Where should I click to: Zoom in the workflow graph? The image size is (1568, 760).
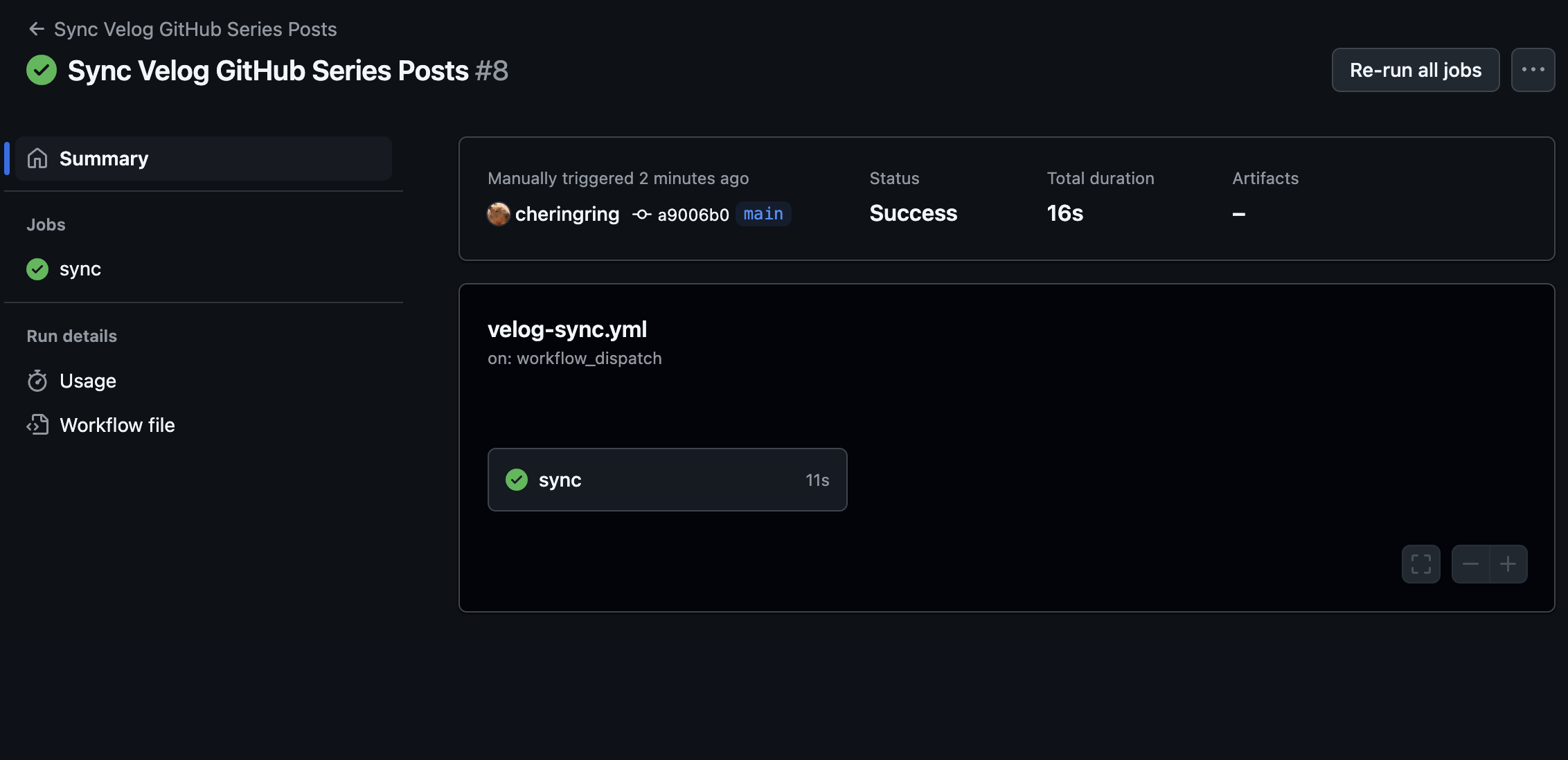(x=1508, y=564)
